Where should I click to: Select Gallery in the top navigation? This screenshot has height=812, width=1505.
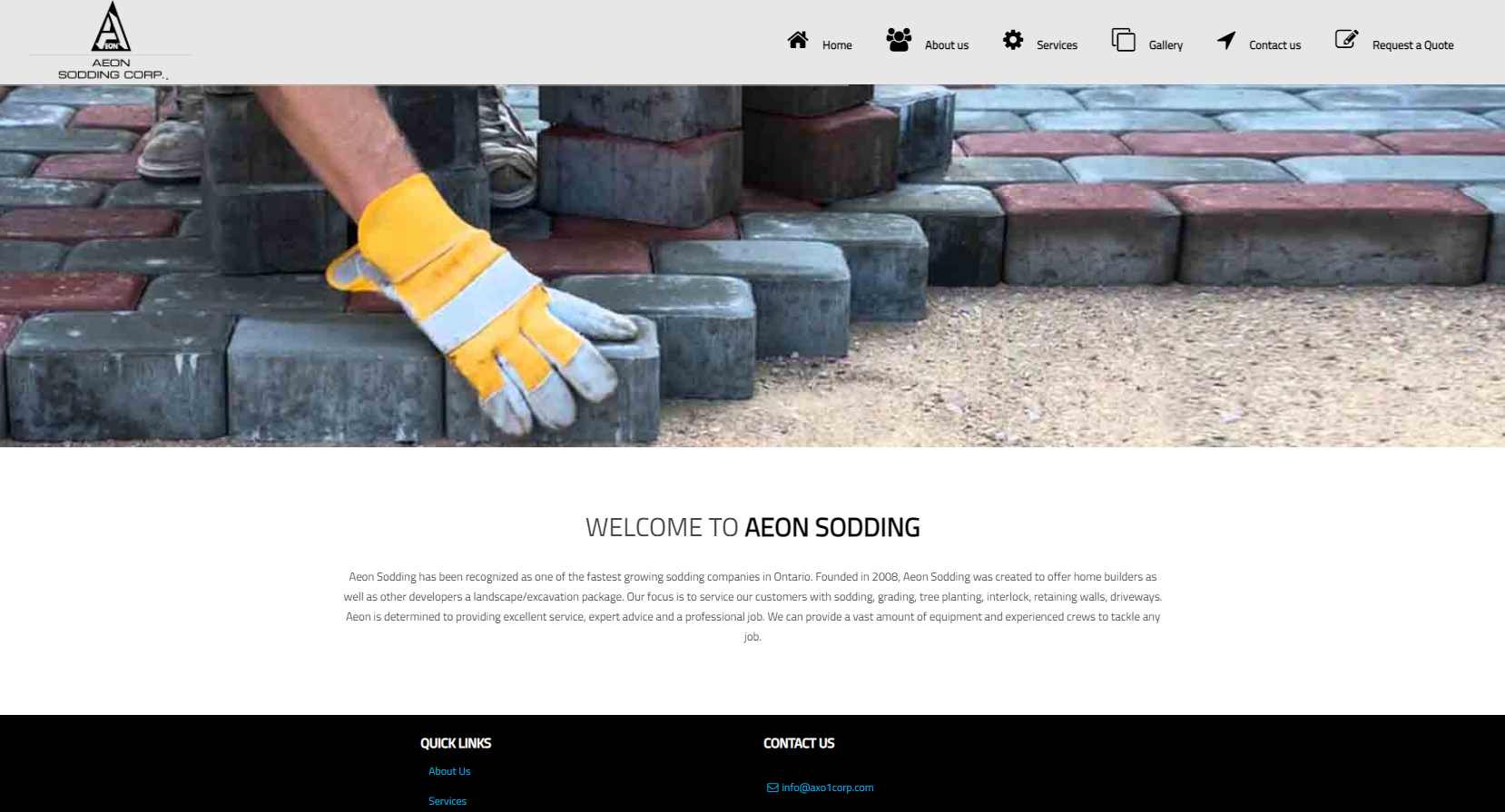point(1166,45)
